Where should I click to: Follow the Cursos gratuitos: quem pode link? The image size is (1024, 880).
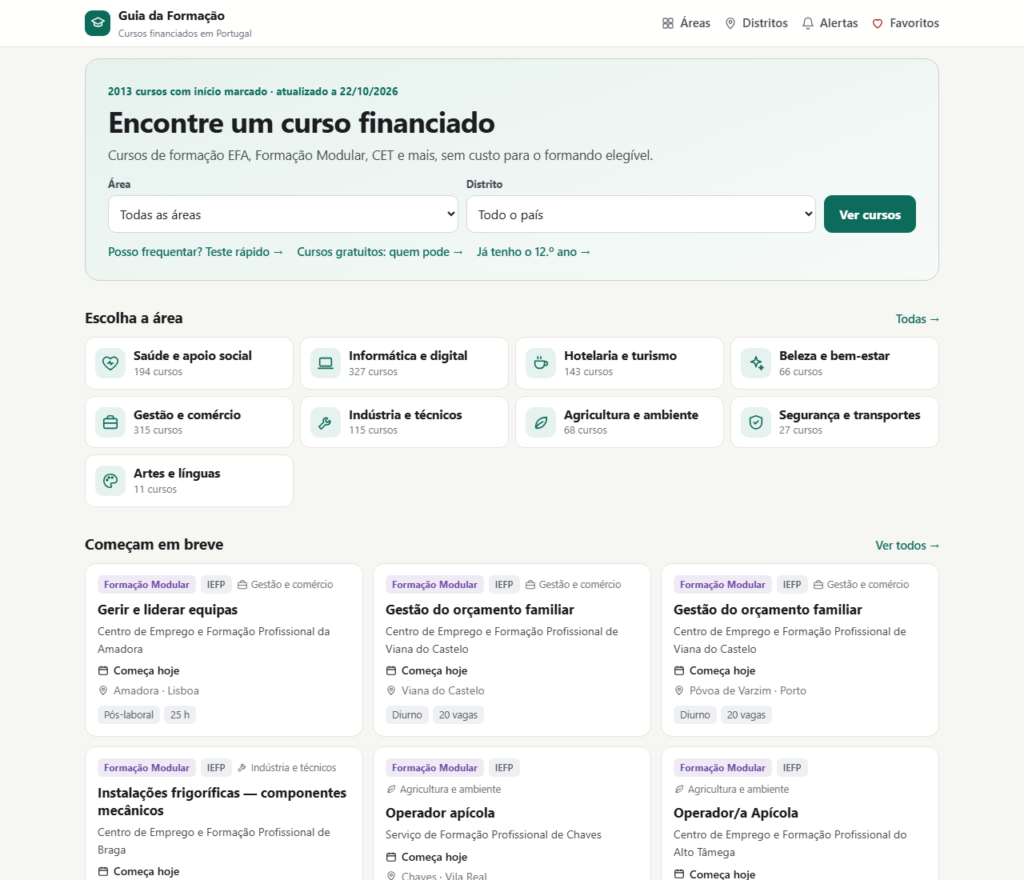379,252
